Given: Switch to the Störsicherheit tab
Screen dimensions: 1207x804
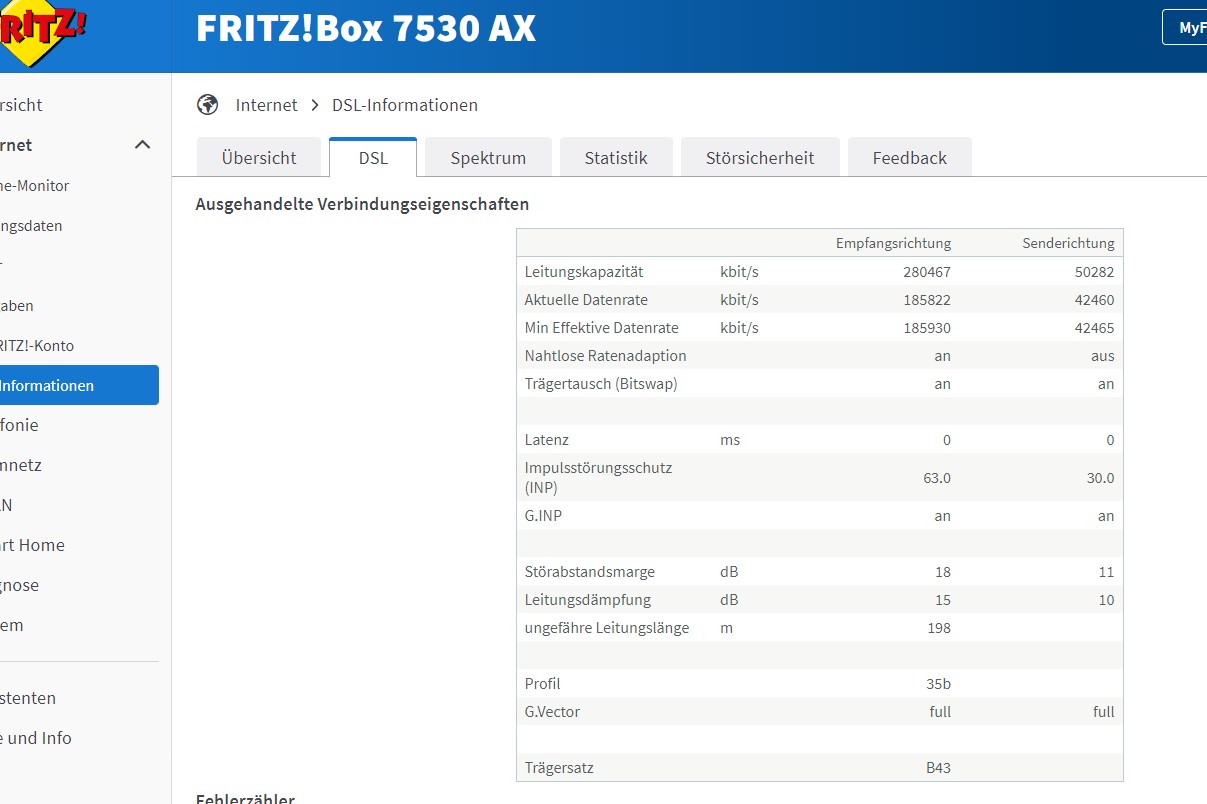Looking at the screenshot, I should (760, 158).
